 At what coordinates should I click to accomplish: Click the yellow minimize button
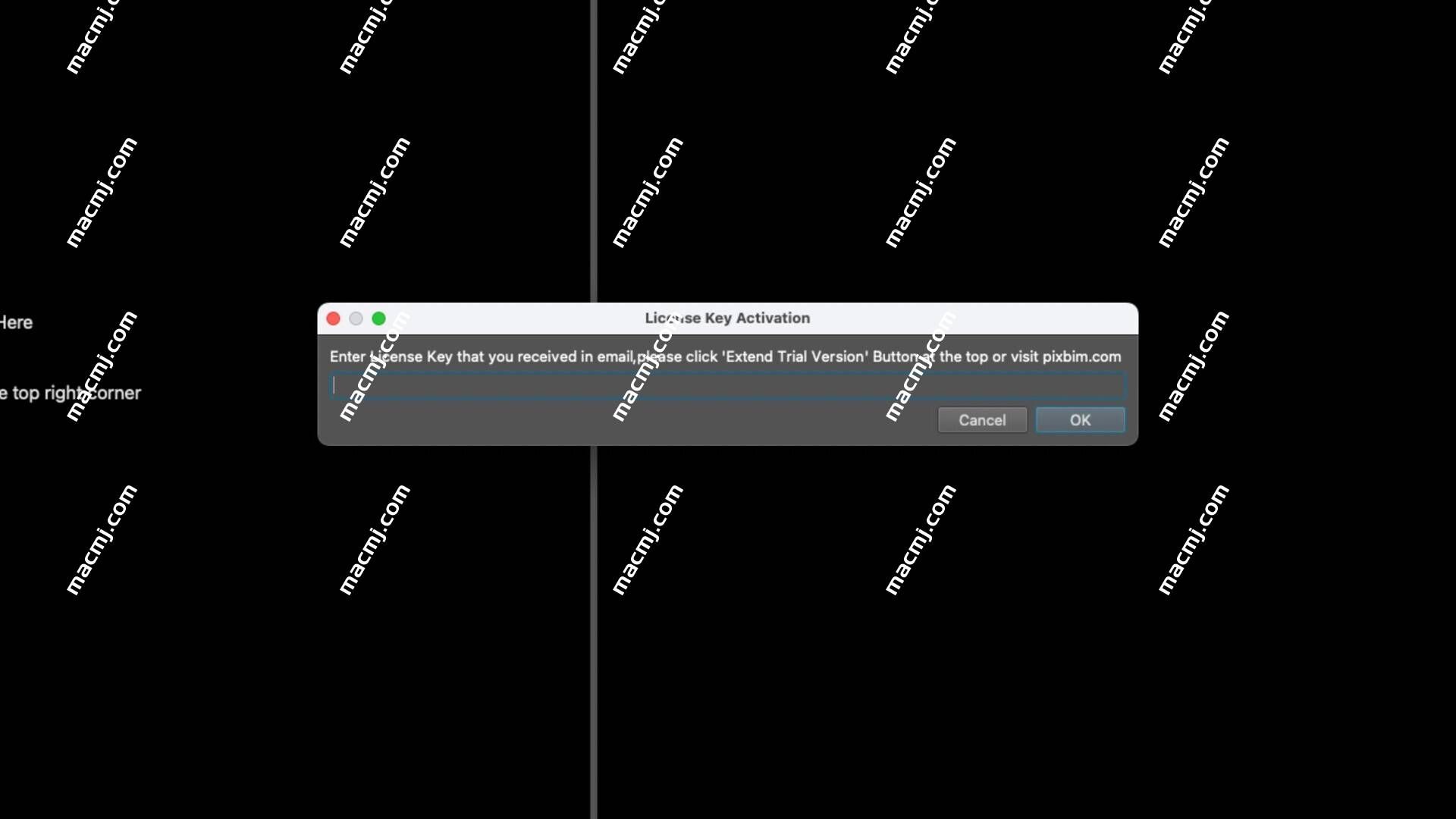[x=356, y=318]
